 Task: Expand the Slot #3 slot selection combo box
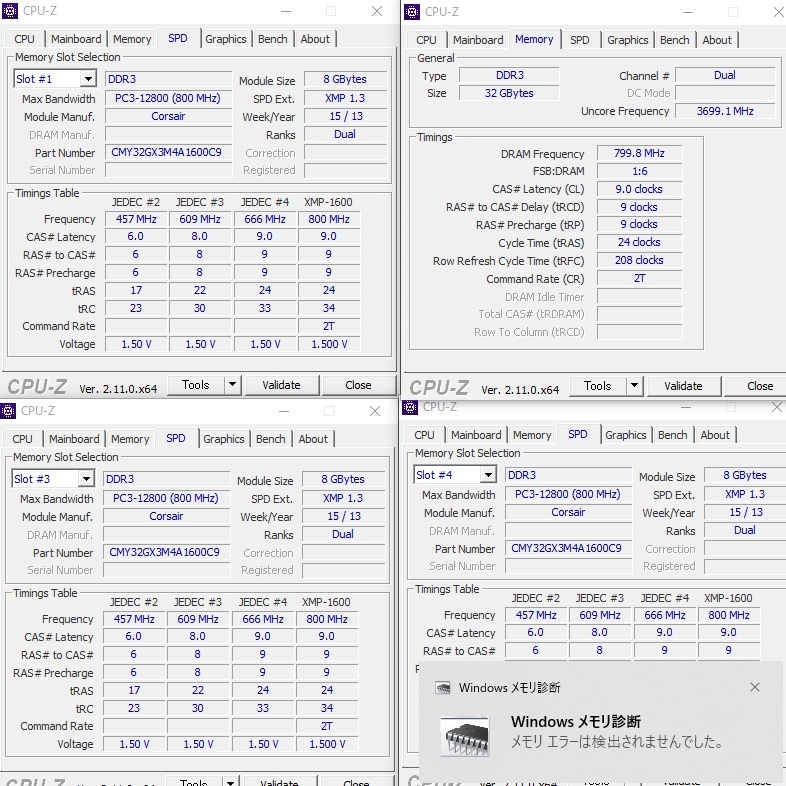click(86, 479)
